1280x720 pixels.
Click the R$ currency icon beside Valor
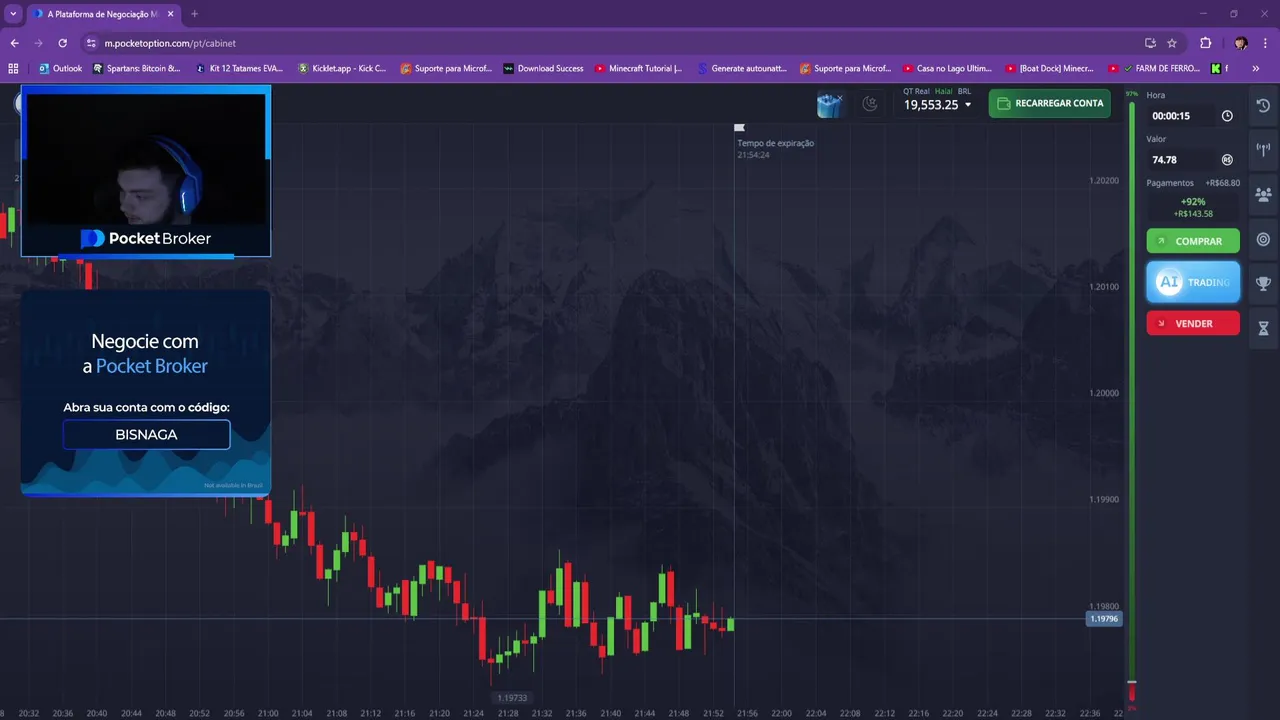tap(1227, 160)
